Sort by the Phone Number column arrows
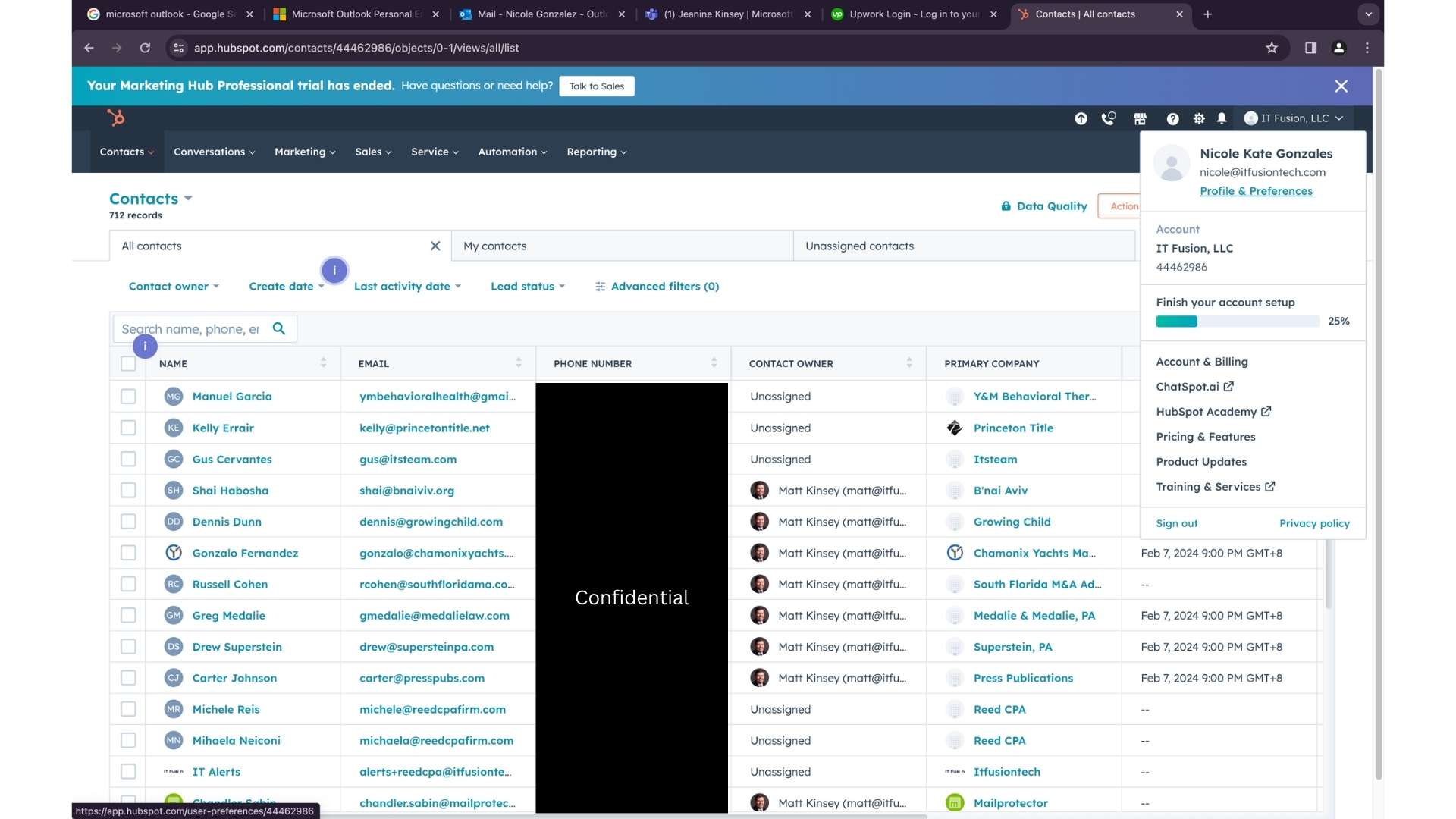This screenshot has width=1456, height=819. (714, 362)
